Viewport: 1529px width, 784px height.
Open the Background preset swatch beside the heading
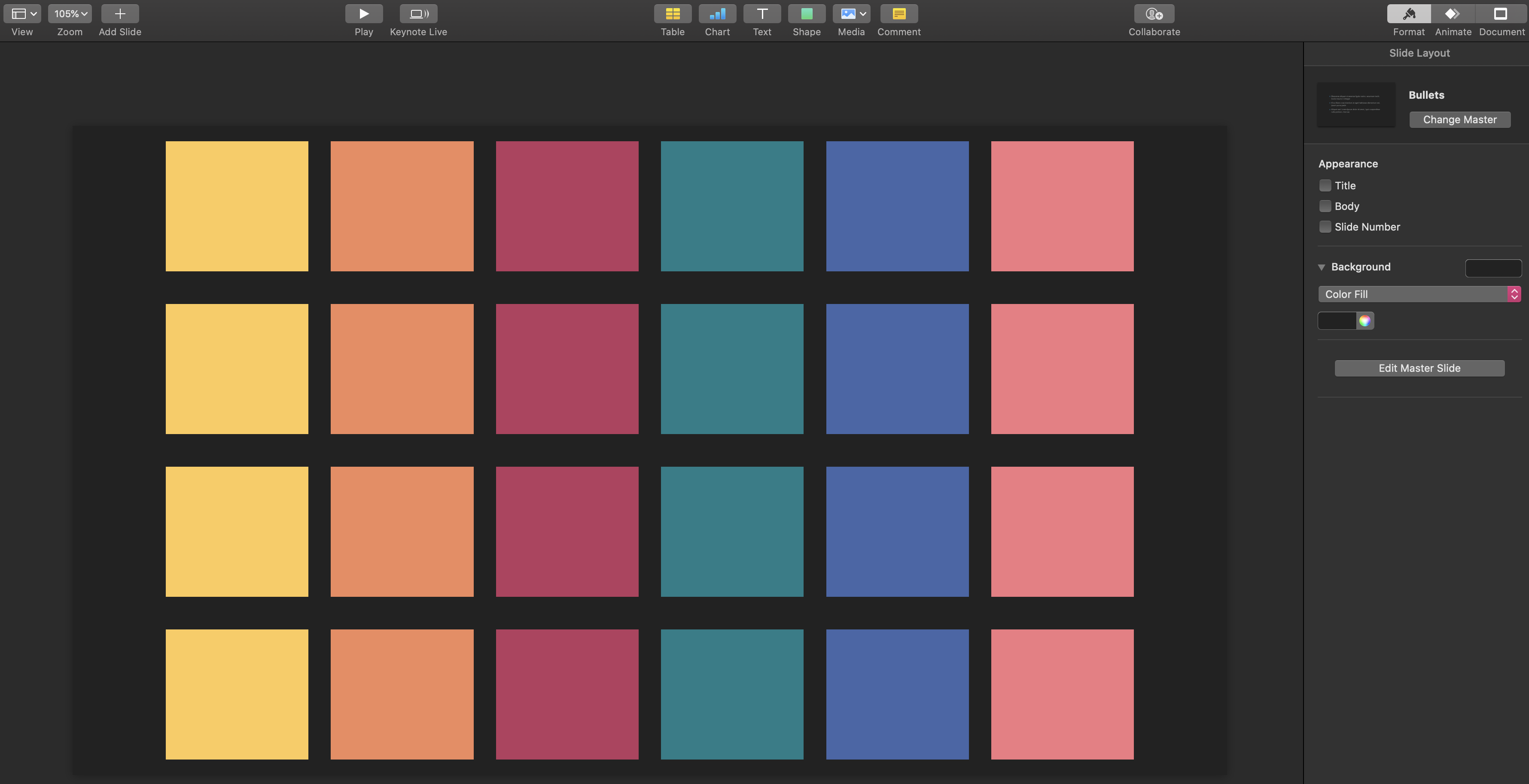tap(1493, 267)
